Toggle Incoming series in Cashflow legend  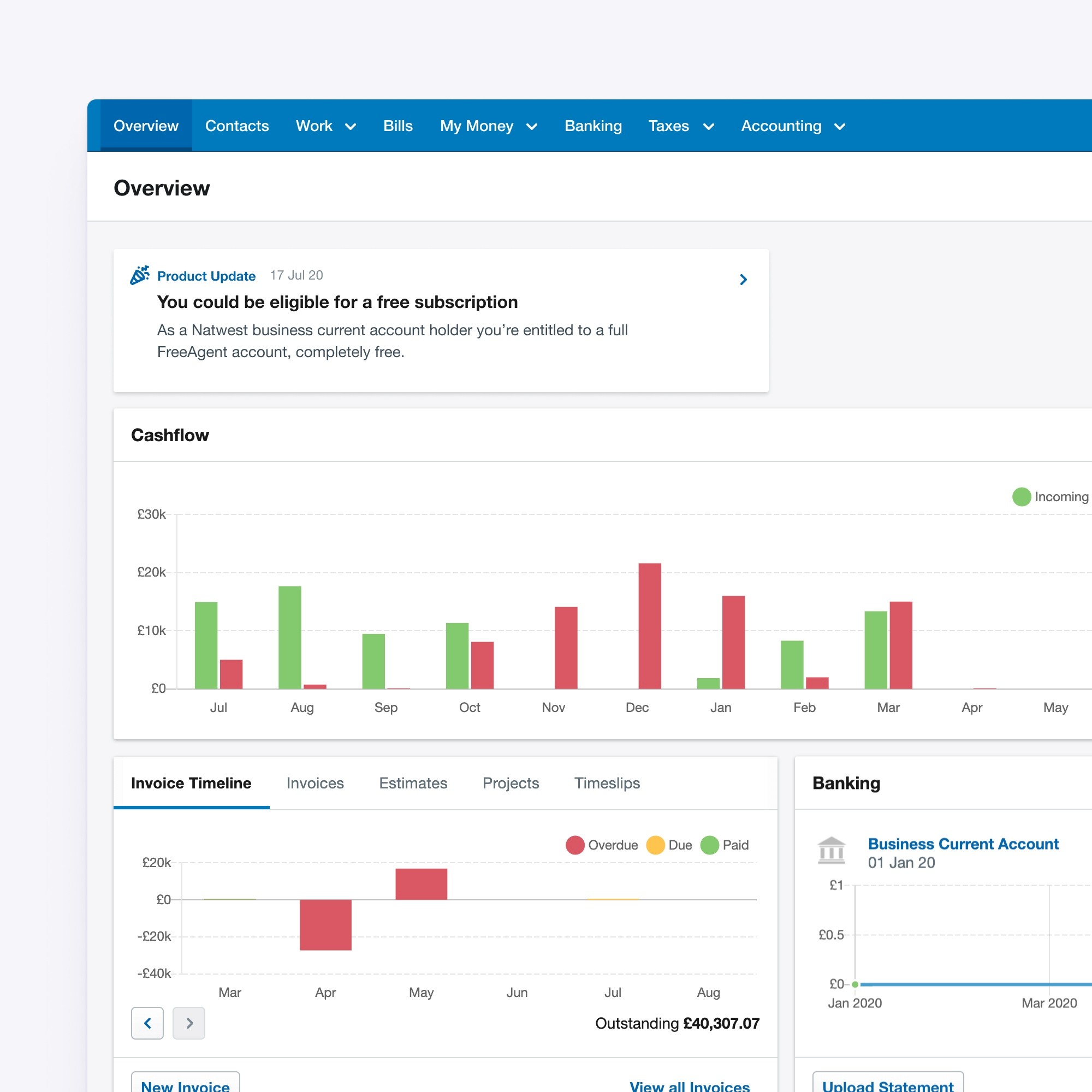1022,497
